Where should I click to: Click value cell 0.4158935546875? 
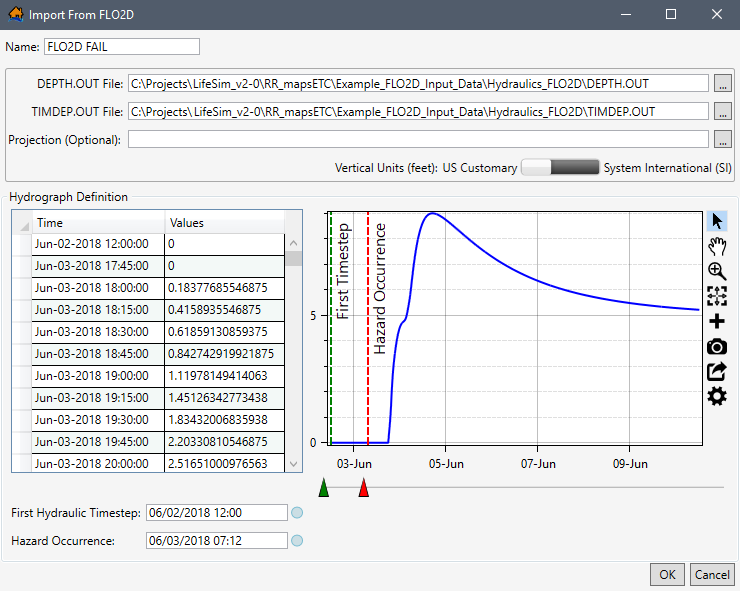coord(225,310)
